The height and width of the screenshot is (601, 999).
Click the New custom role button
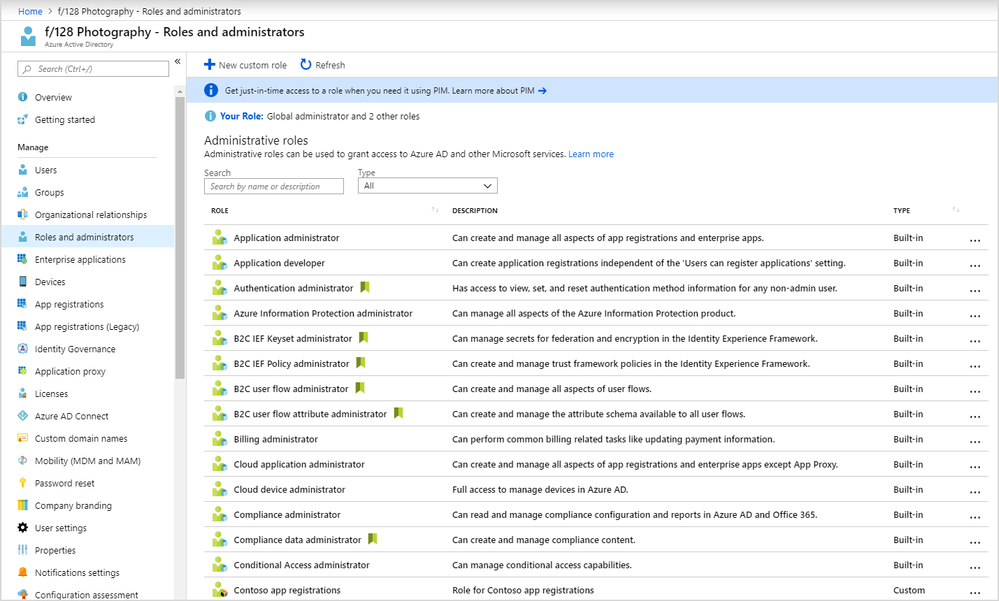pyautogui.click(x=245, y=64)
